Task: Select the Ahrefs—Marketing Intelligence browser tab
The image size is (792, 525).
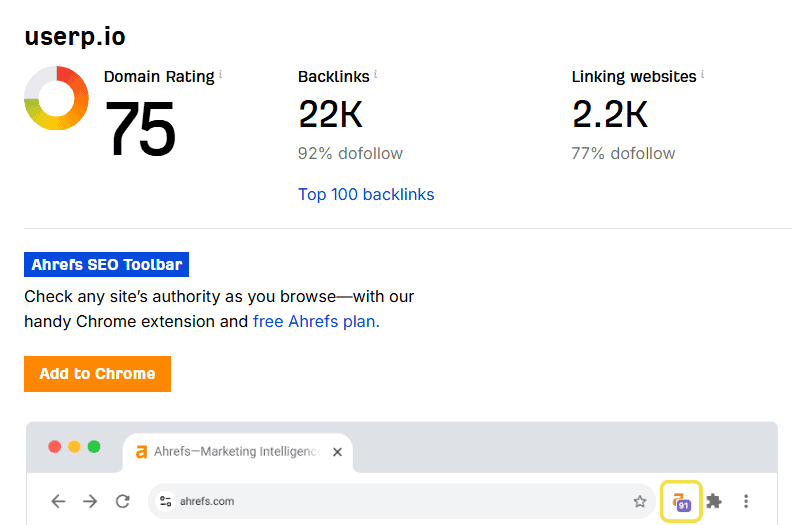Action: point(228,452)
